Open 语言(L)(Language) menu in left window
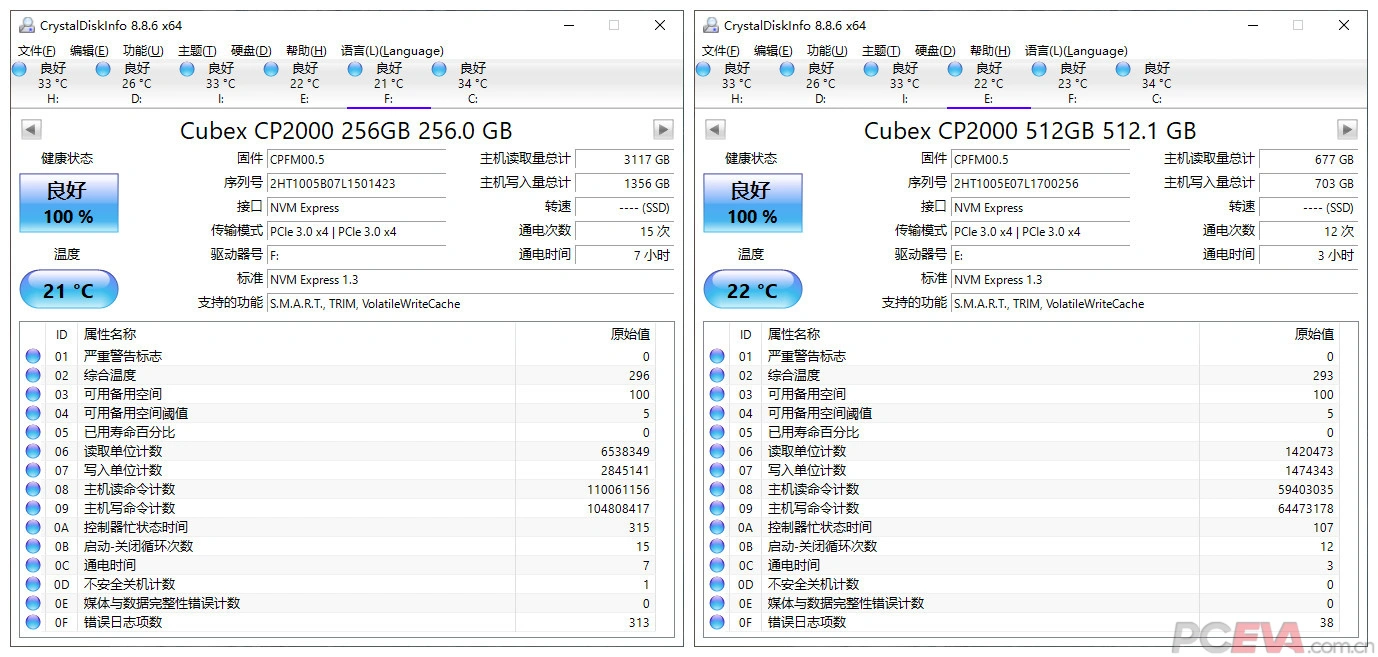Screen dimensions: 1378x657 click(392, 51)
